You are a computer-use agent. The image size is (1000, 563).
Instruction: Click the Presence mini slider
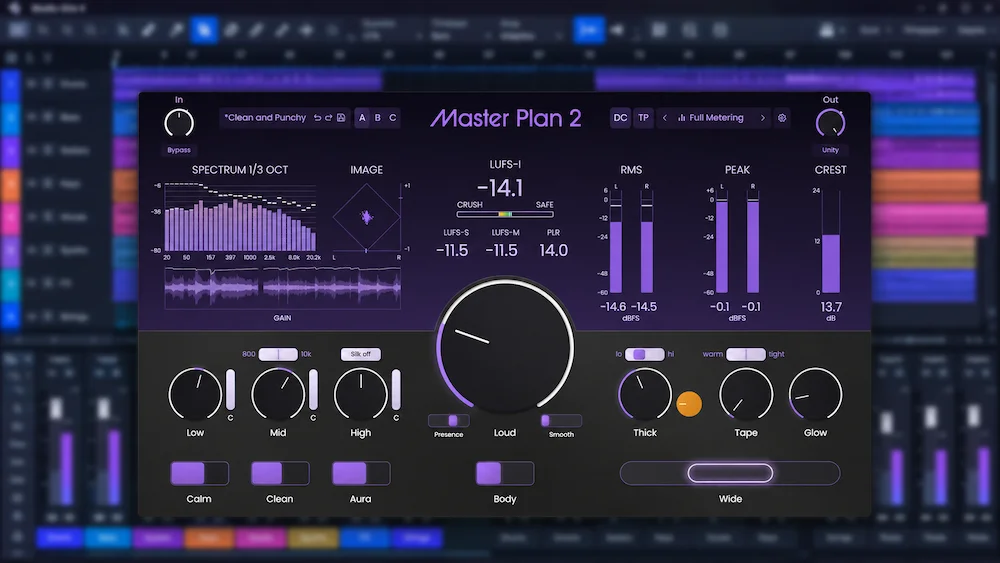click(x=449, y=420)
